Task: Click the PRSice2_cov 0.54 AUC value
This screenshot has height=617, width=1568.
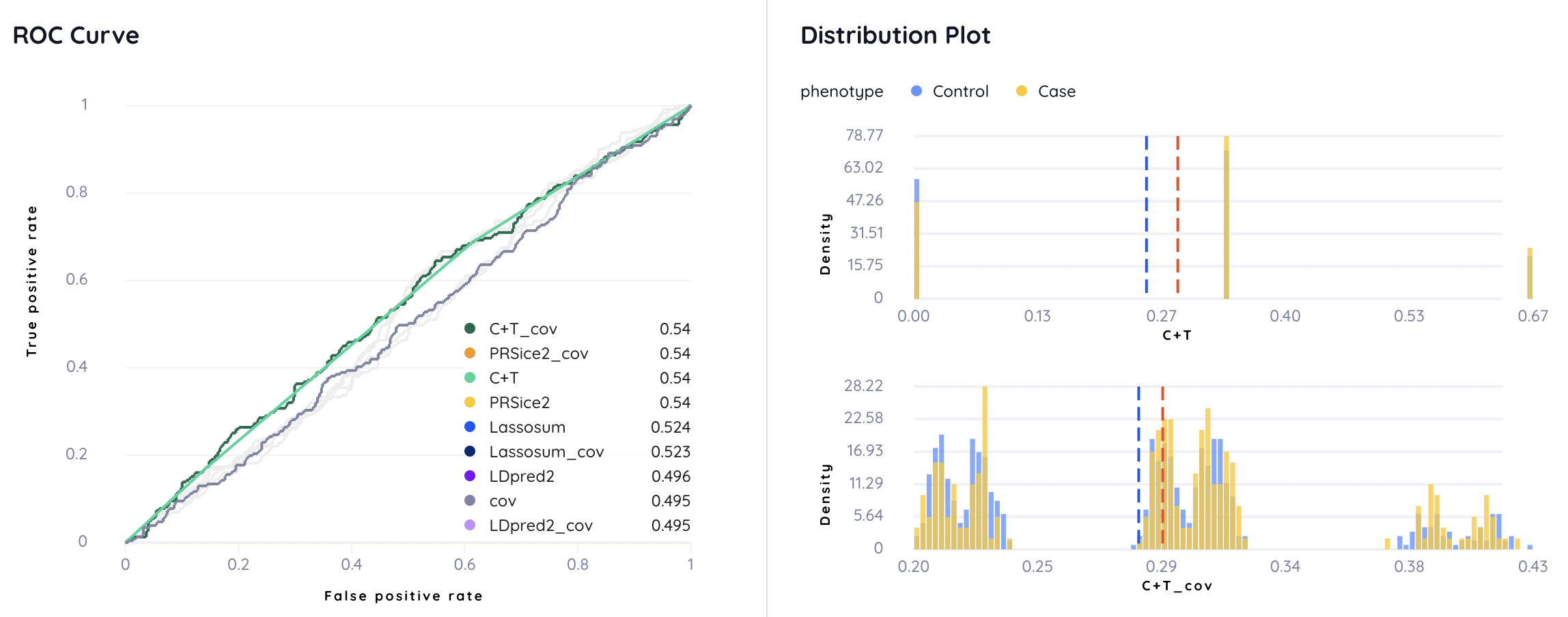Action: (675, 354)
